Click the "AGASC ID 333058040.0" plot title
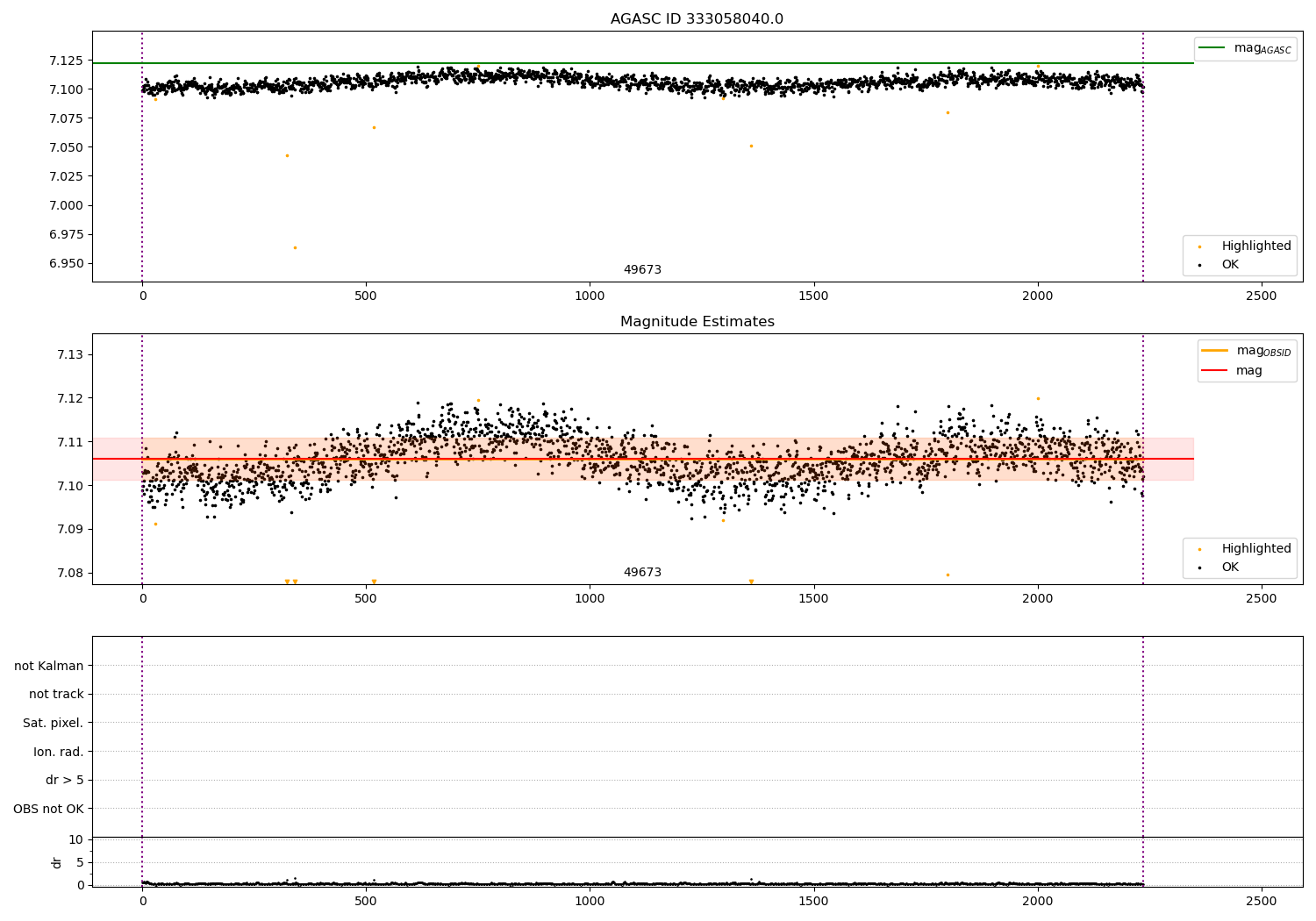 pyautogui.click(x=697, y=19)
